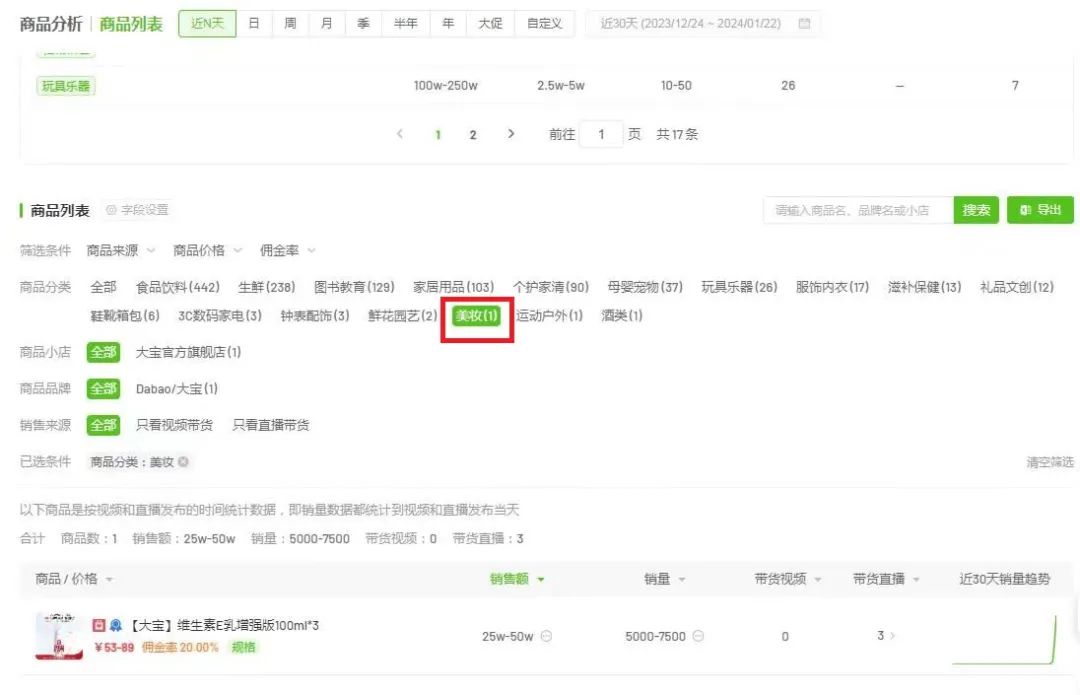Go to next page with right arrow
Viewport: 1080px width, 695px height.
click(x=511, y=134)
